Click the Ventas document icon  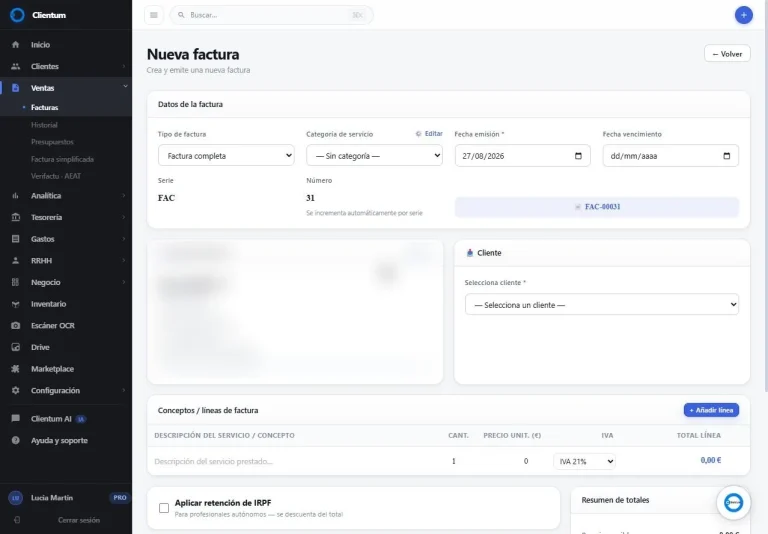click(16, 88)
